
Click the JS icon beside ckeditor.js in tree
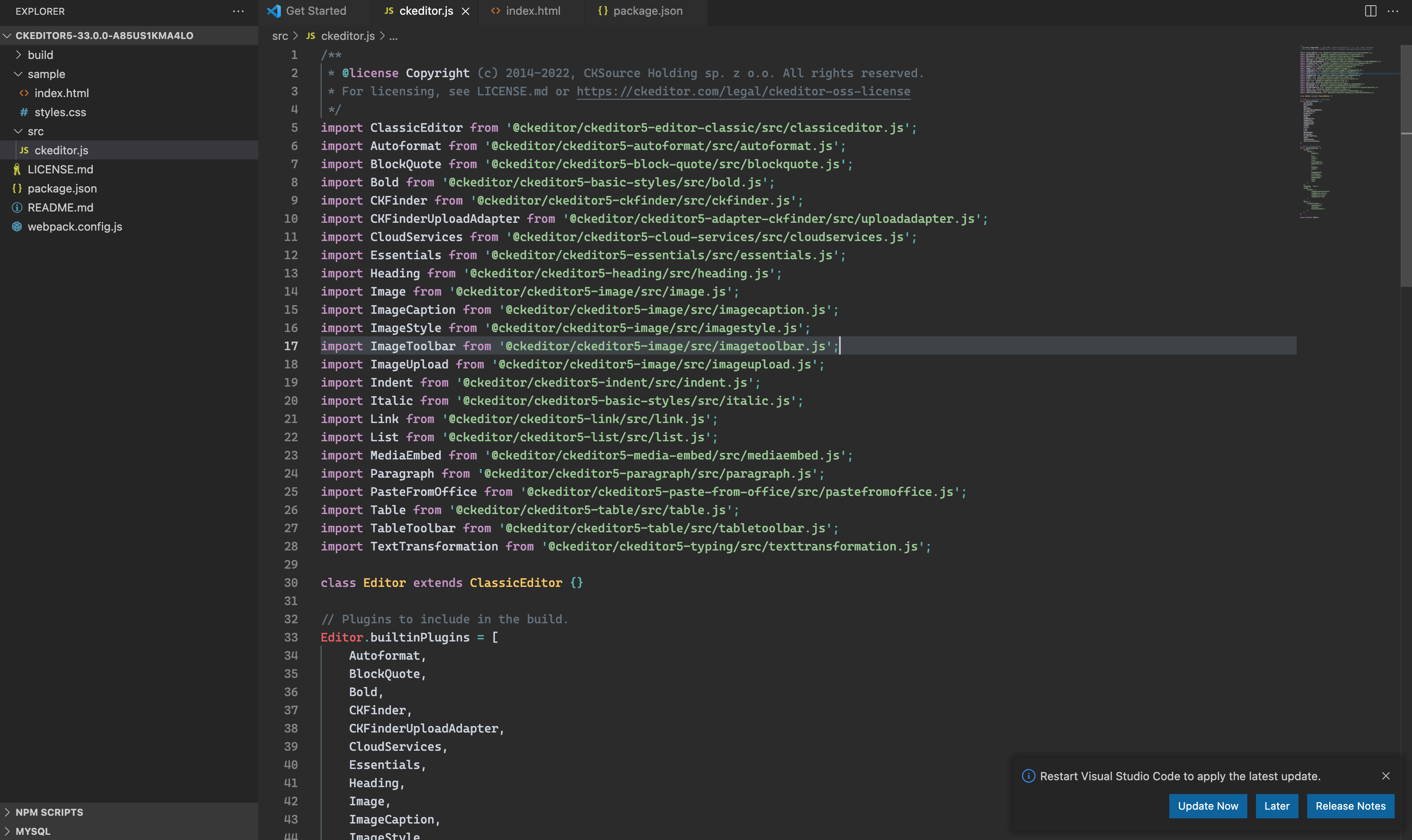(x=24, y=150)
